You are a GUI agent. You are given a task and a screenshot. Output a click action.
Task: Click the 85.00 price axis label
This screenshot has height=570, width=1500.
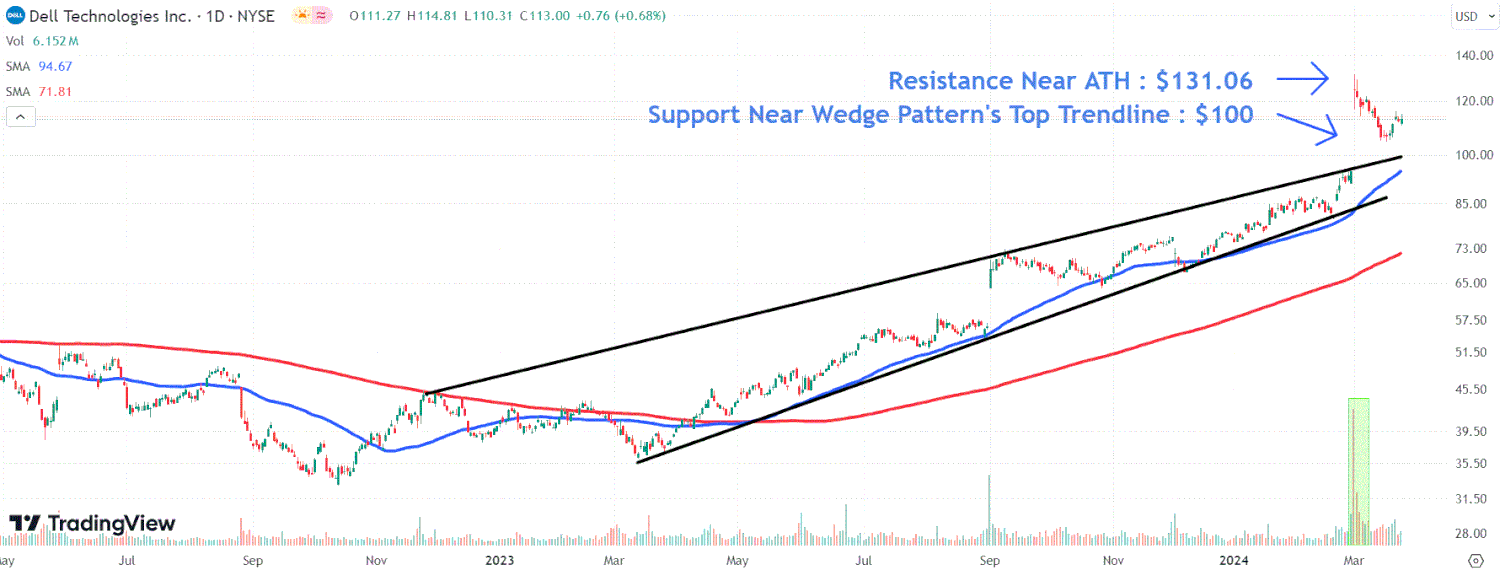tap(1471, 204)
